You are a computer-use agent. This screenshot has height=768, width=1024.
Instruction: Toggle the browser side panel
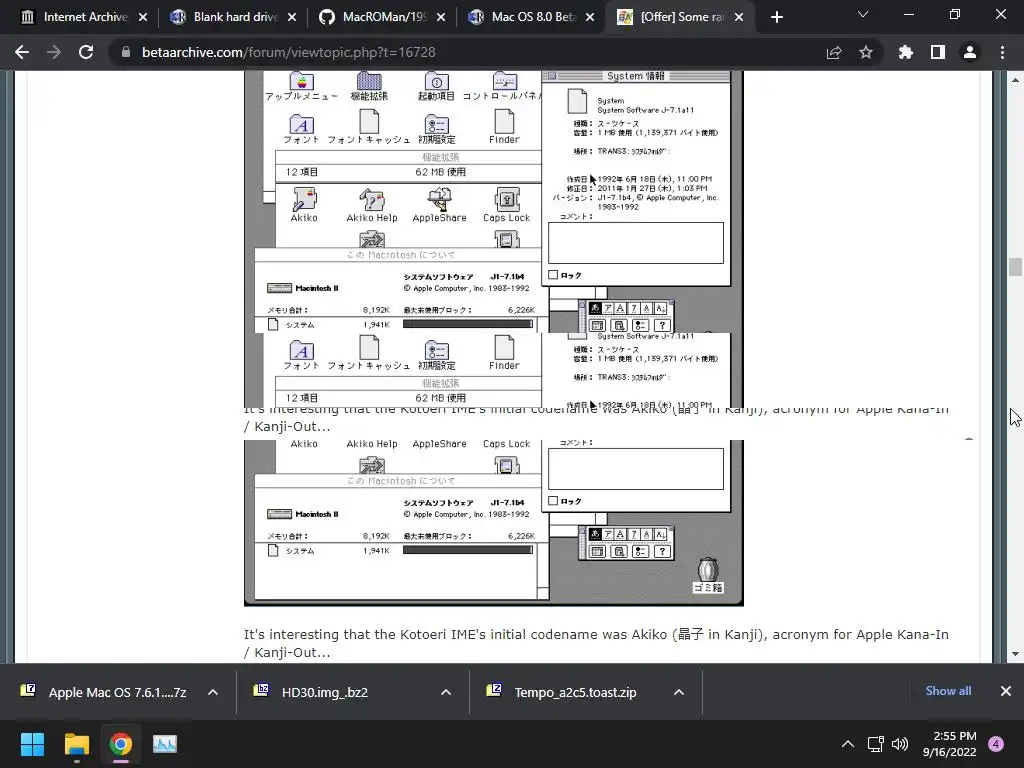tap(938, 52)
